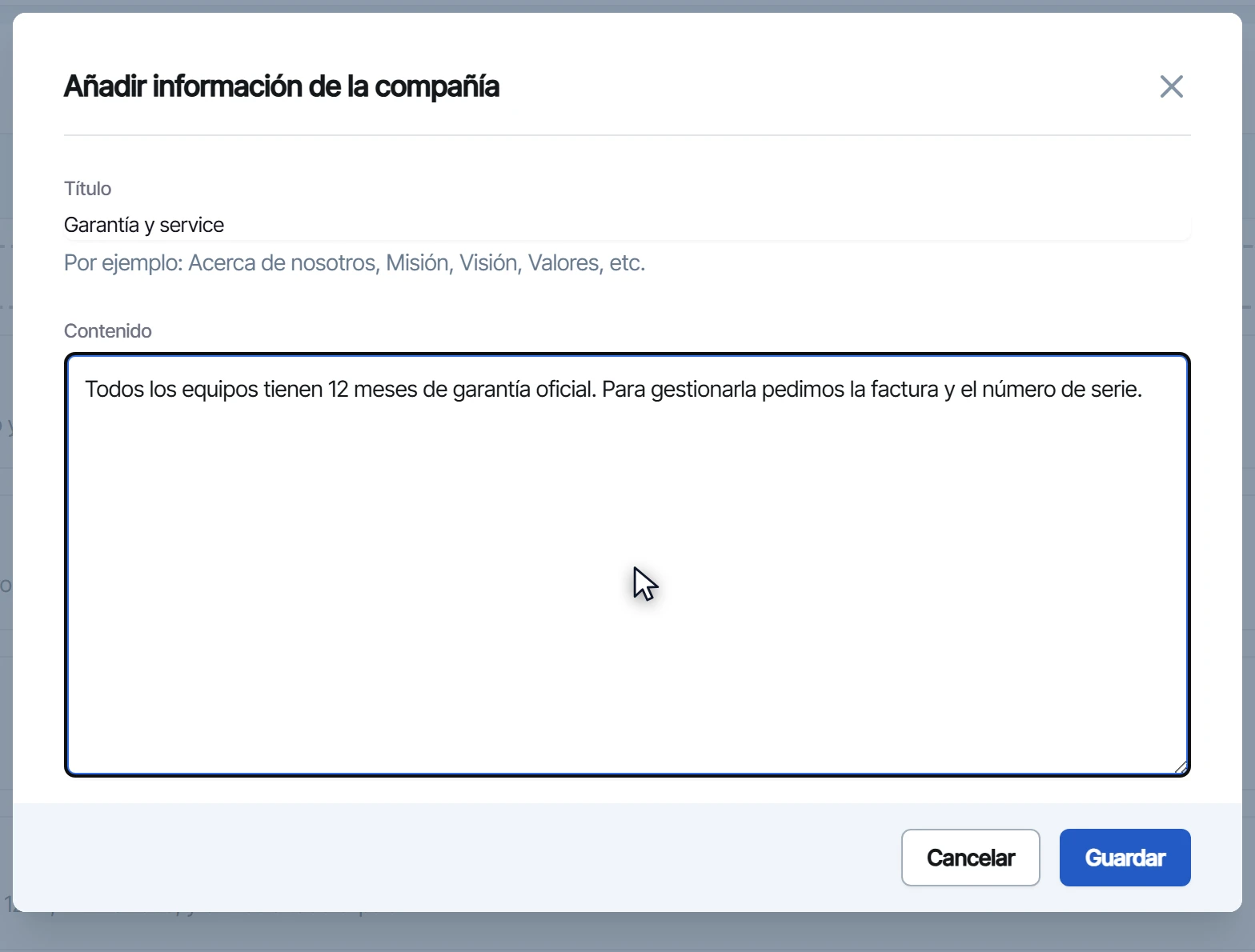Click inside the Contenido text area
Viewport: 1255px width, 952px height.
tap(627, 565)
